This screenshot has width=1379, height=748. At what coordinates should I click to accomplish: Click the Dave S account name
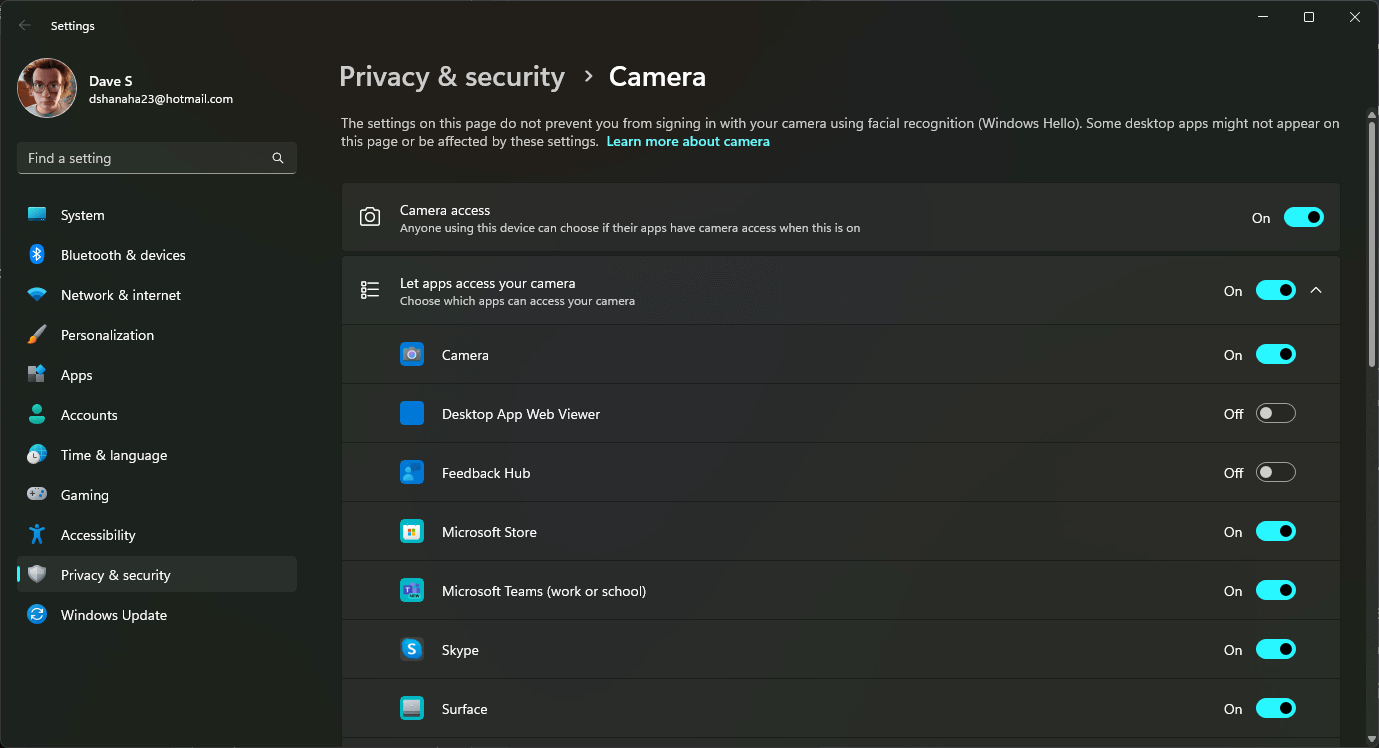pyautogui.click(x=110, y=80)
